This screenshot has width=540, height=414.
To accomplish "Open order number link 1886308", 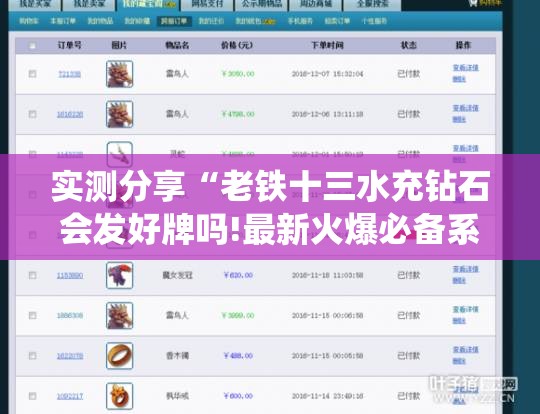I will pyautogui.click(x=70, y=316).
